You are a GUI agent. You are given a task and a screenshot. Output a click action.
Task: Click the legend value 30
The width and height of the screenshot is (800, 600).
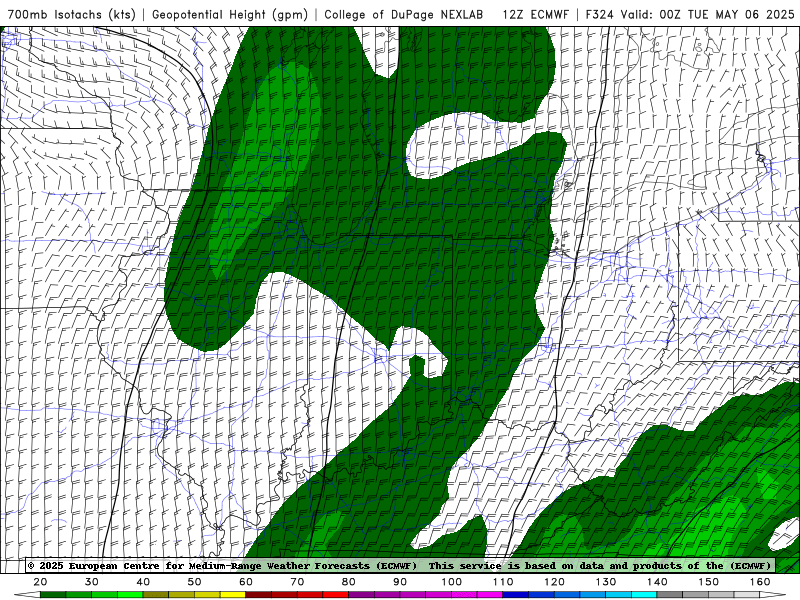[x=92, y=582]
